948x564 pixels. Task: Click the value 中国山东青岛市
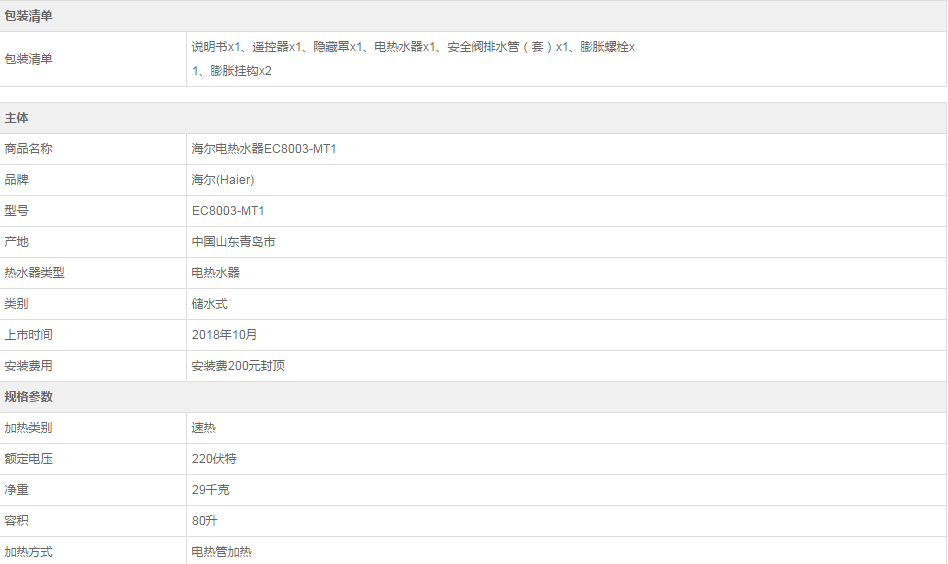pos(233,242)
